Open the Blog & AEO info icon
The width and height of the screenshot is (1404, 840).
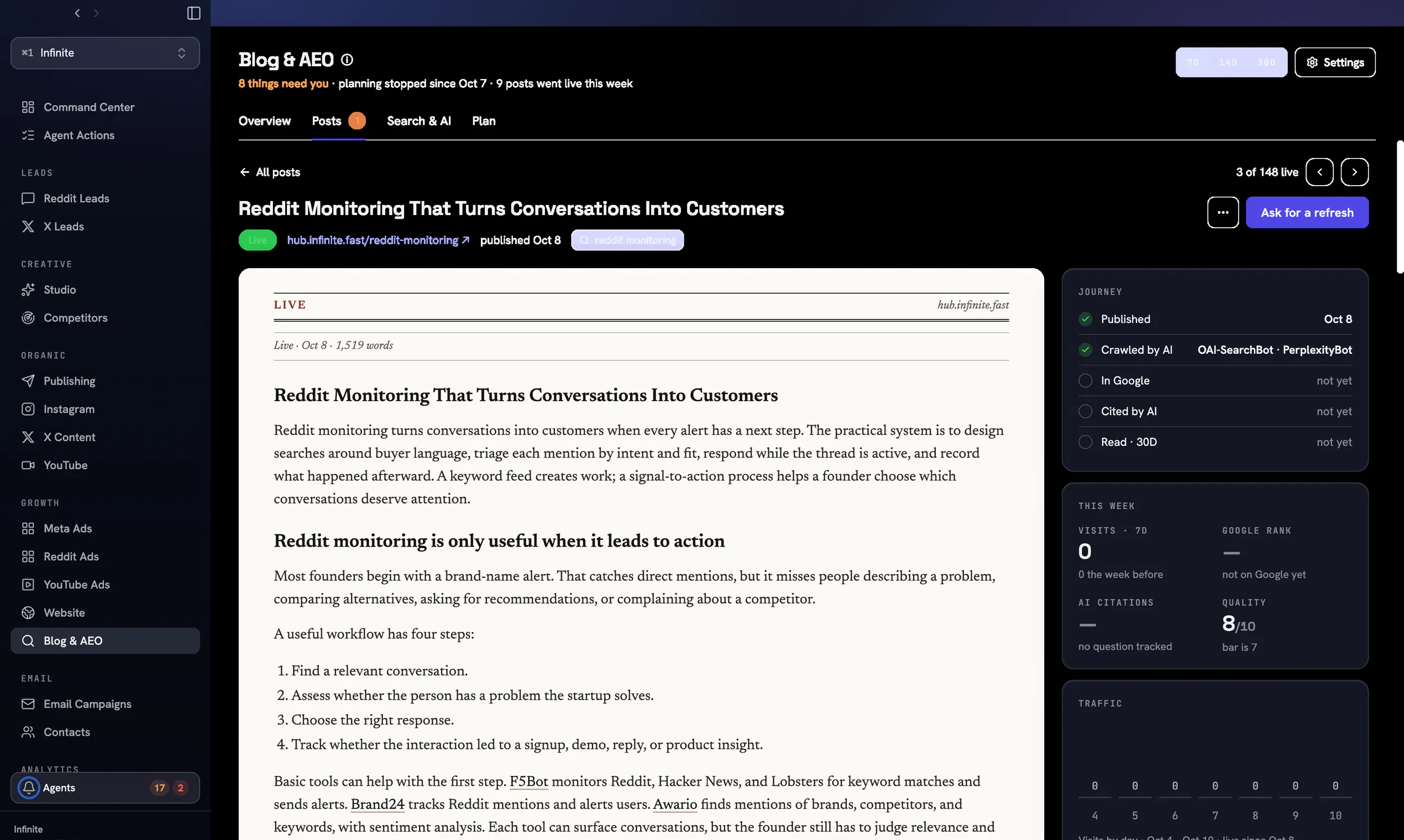pyautogui.click(x=347, y=60)
